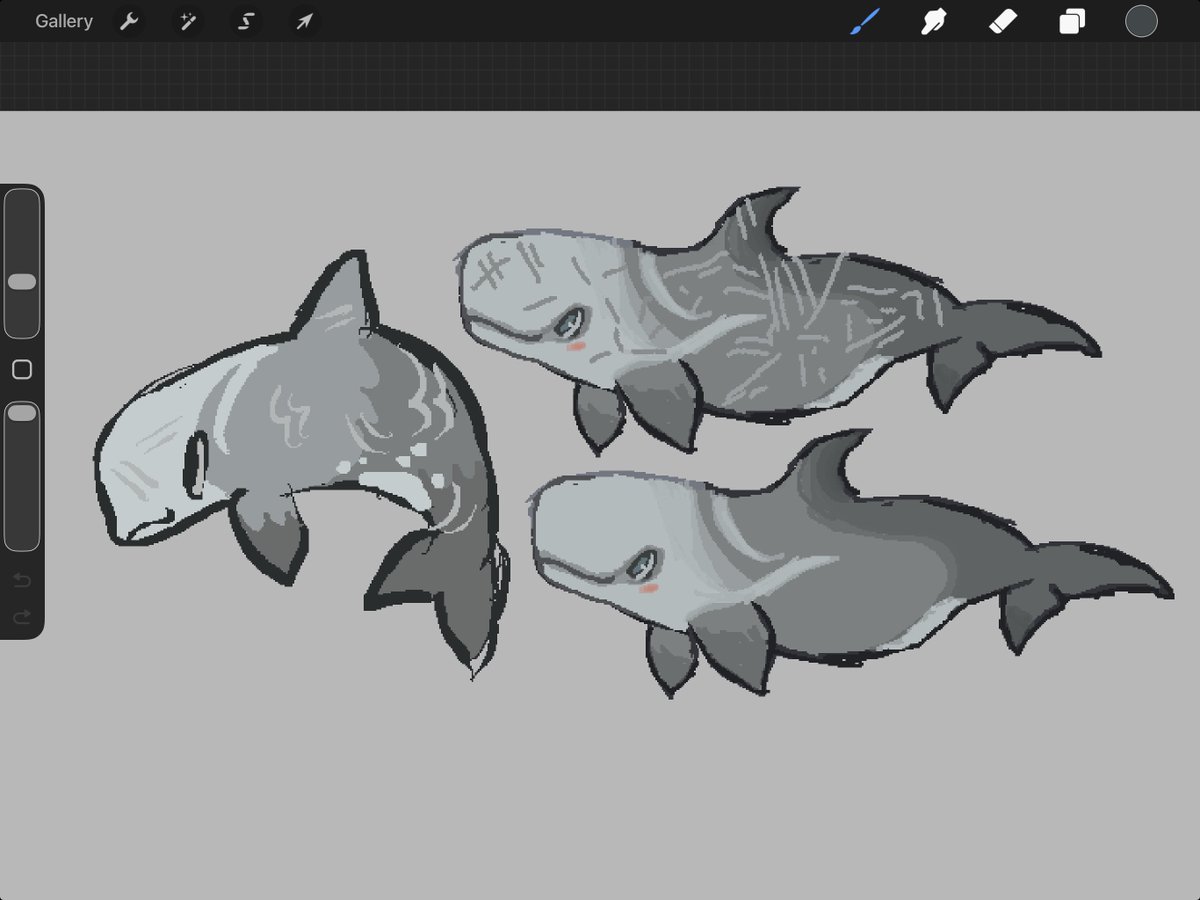
Task: Open the Adjustments magic wand menu
Action: (187, 21)
